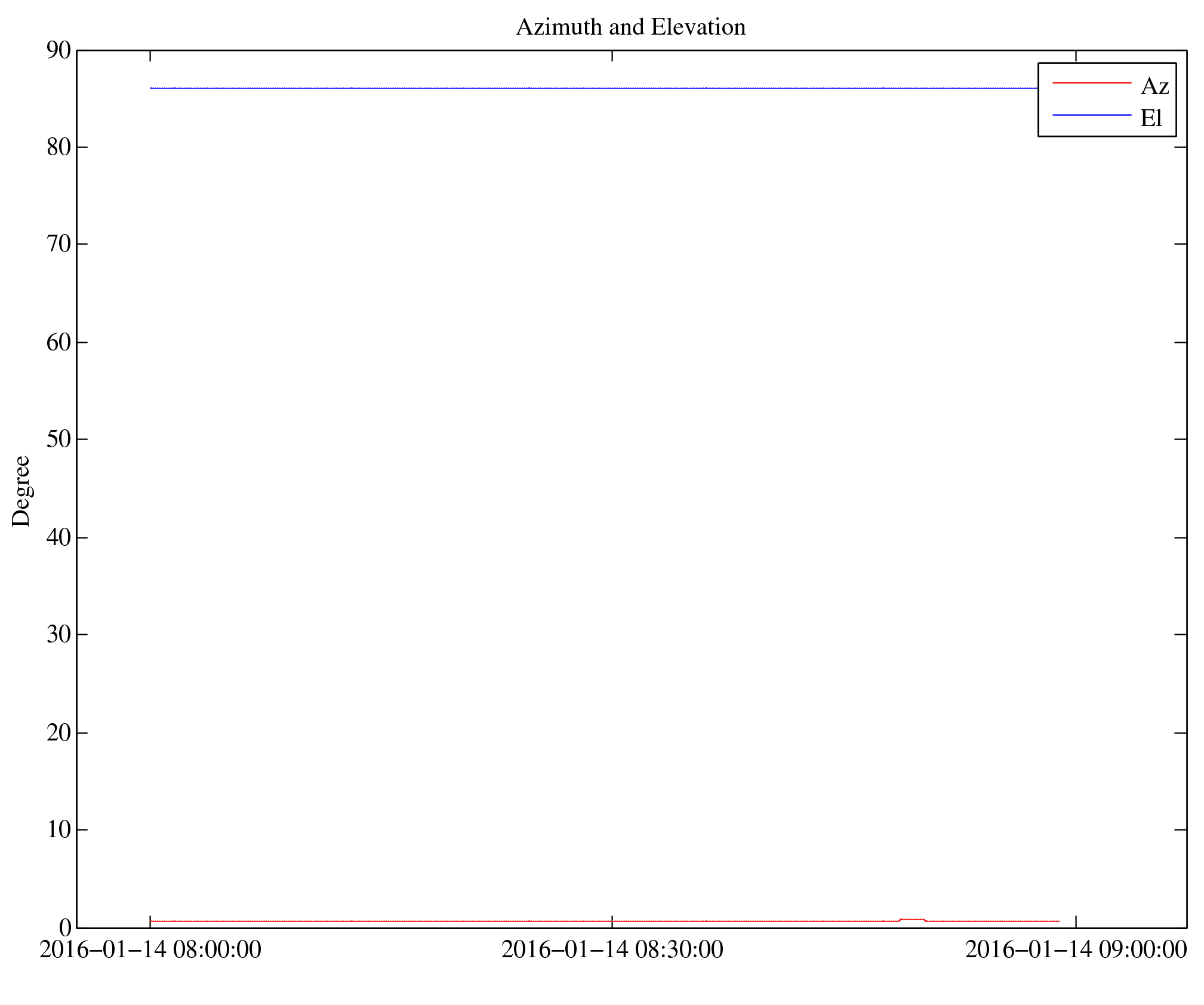Click the 50 tick label on y-axis
The image size is (1204, 1005).
(58, 440)
